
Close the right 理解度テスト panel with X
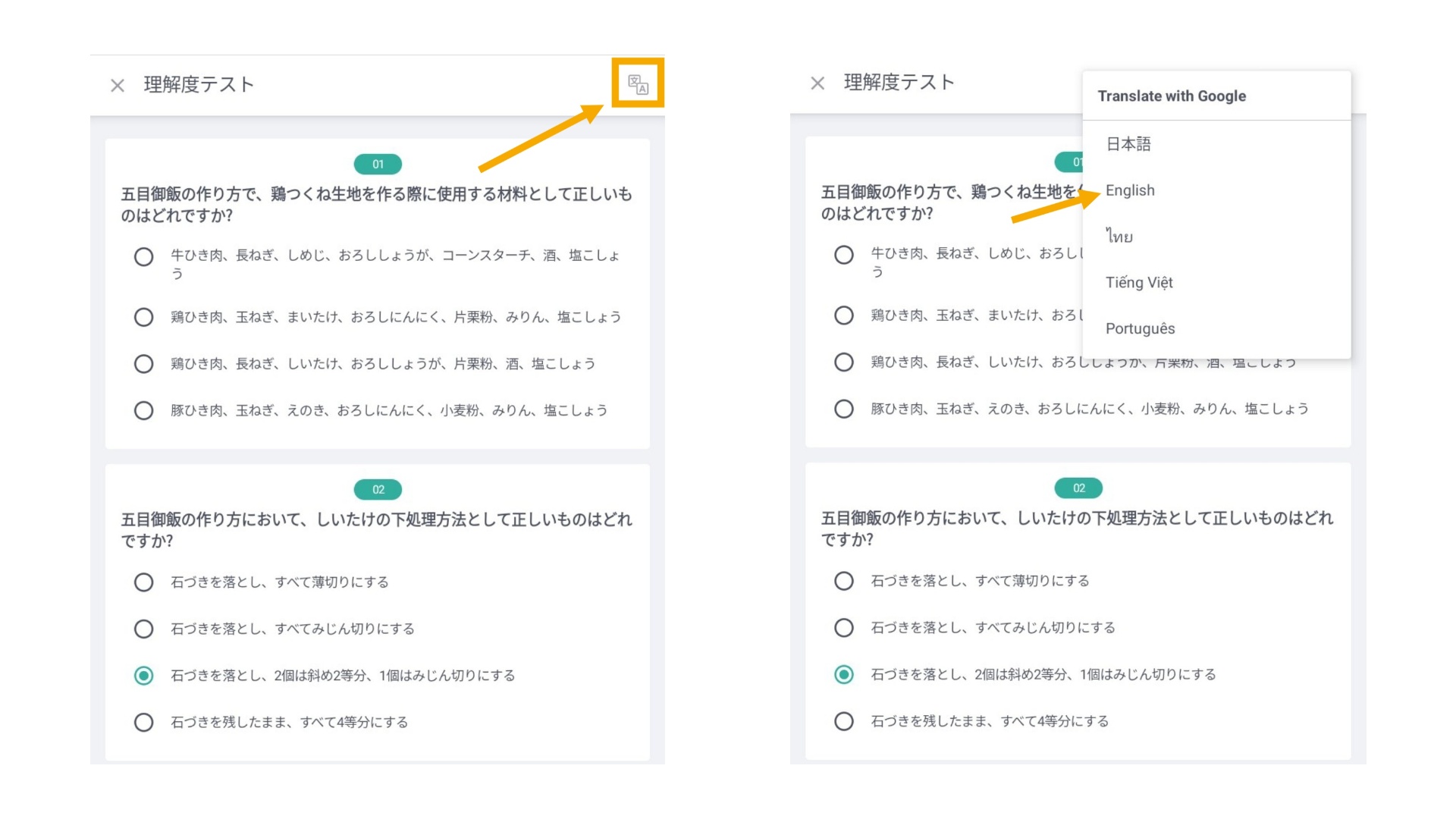817,83
